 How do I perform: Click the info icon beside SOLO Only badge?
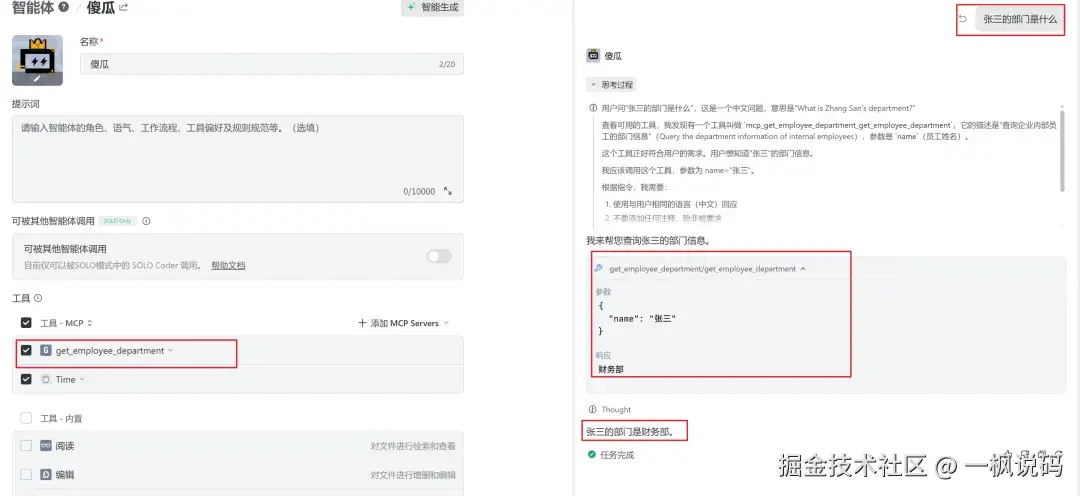tap(146, 221)
